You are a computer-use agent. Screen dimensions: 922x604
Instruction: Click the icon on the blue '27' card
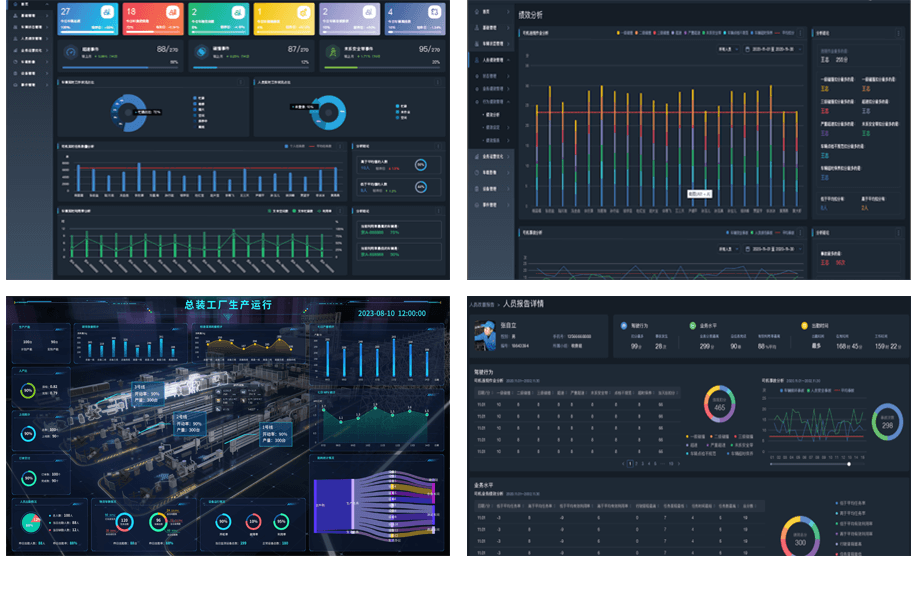pyautogui.click(x=105, y=13)
